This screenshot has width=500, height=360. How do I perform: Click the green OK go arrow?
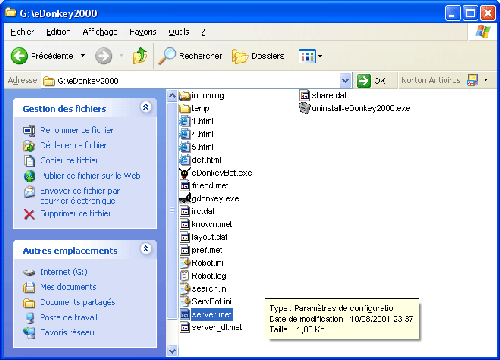[364, 81]
